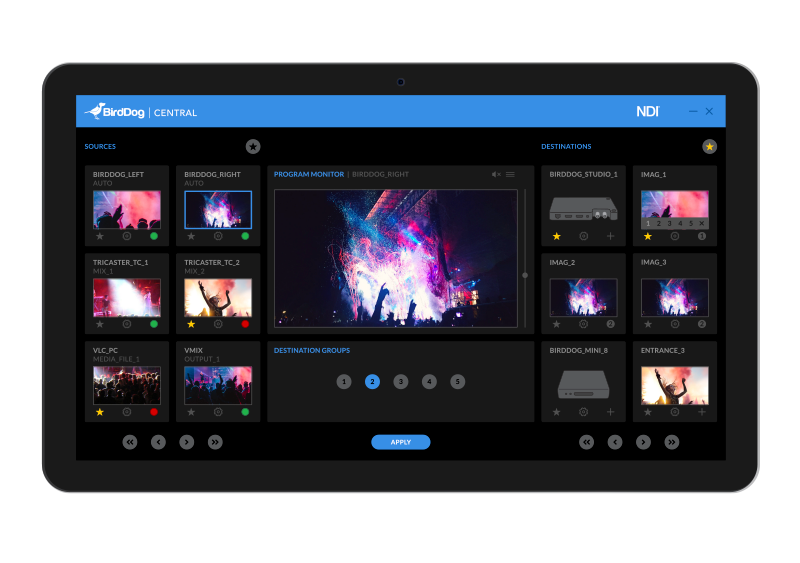Click group badge 2 on IMAG_3
800x563 pixels.
coord(702,324)
